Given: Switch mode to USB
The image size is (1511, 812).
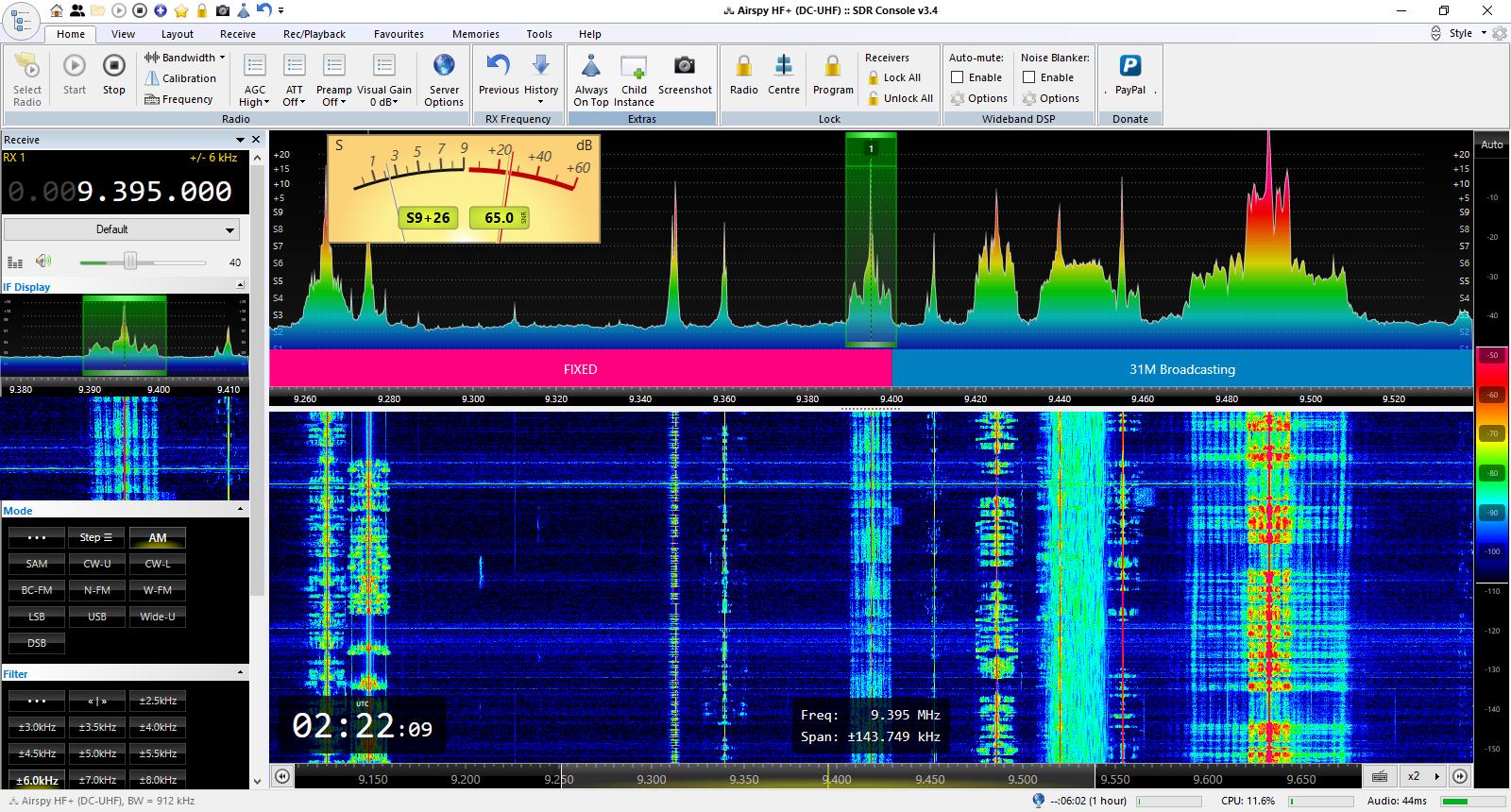Looking at the screenshot, I should (x=97, y=617).
